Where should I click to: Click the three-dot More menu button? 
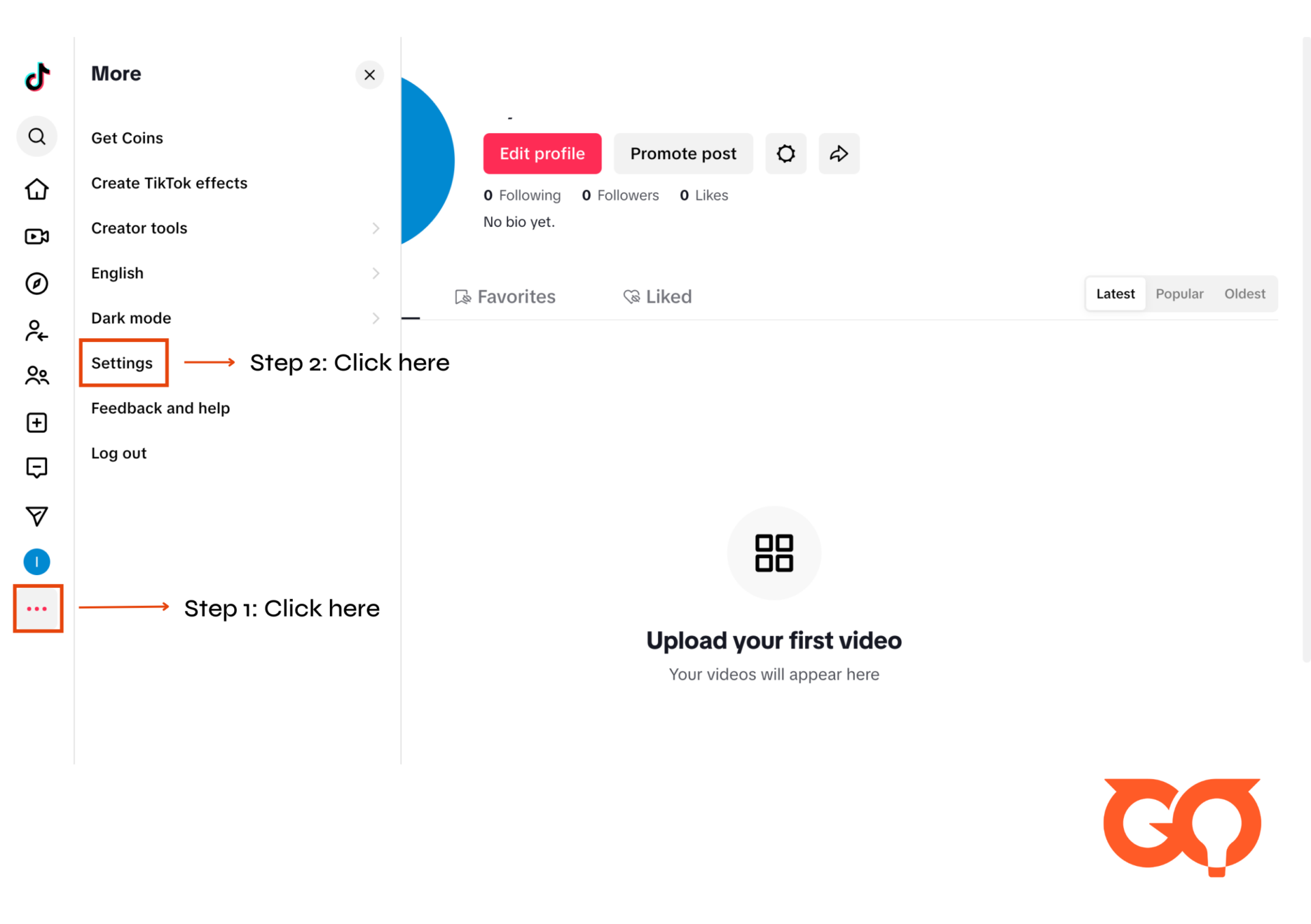pyautogui.click(x=37, y=608)
